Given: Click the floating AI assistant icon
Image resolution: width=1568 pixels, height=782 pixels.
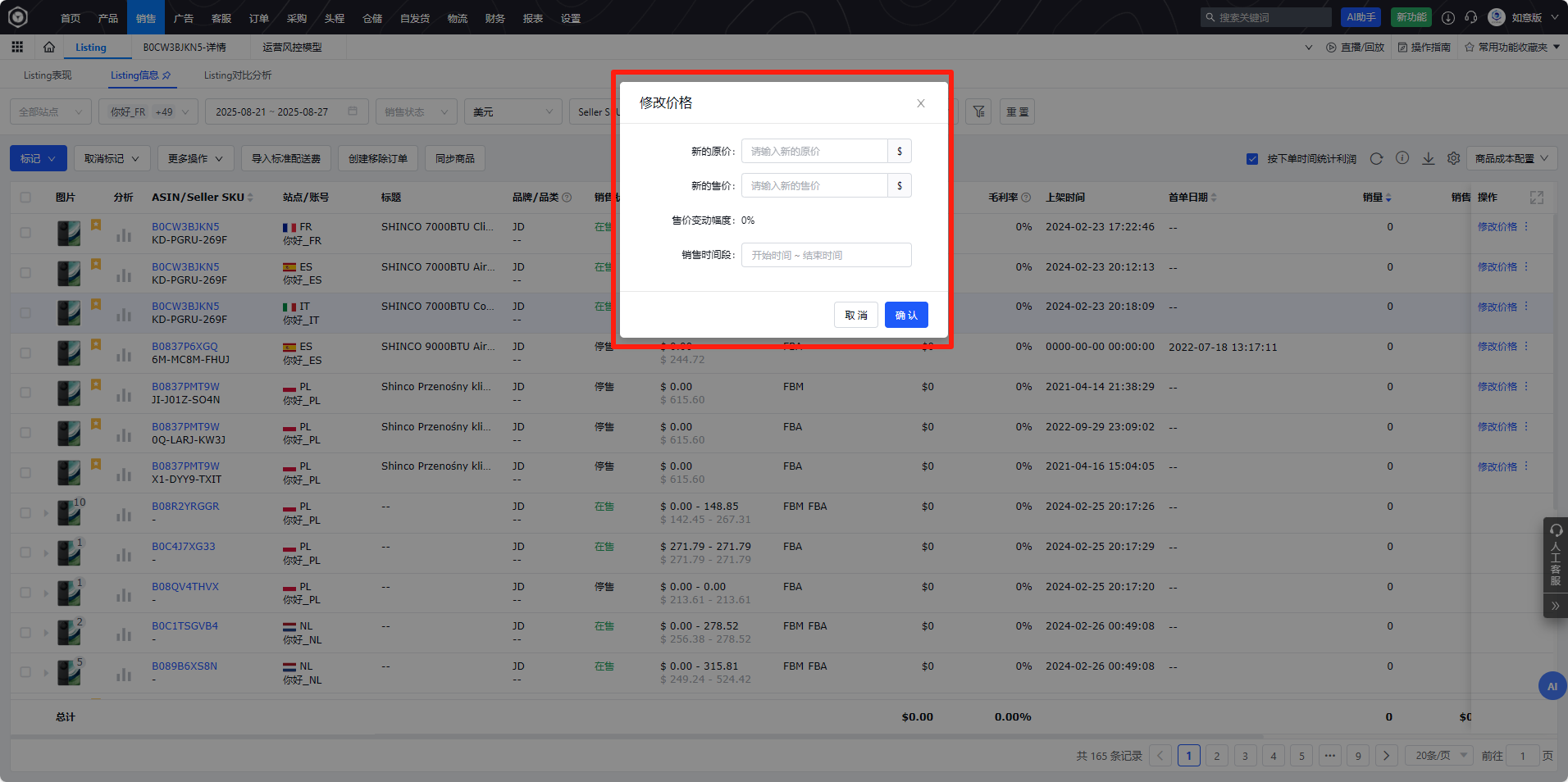Looking at the screenshot, I should point(1552,686).
